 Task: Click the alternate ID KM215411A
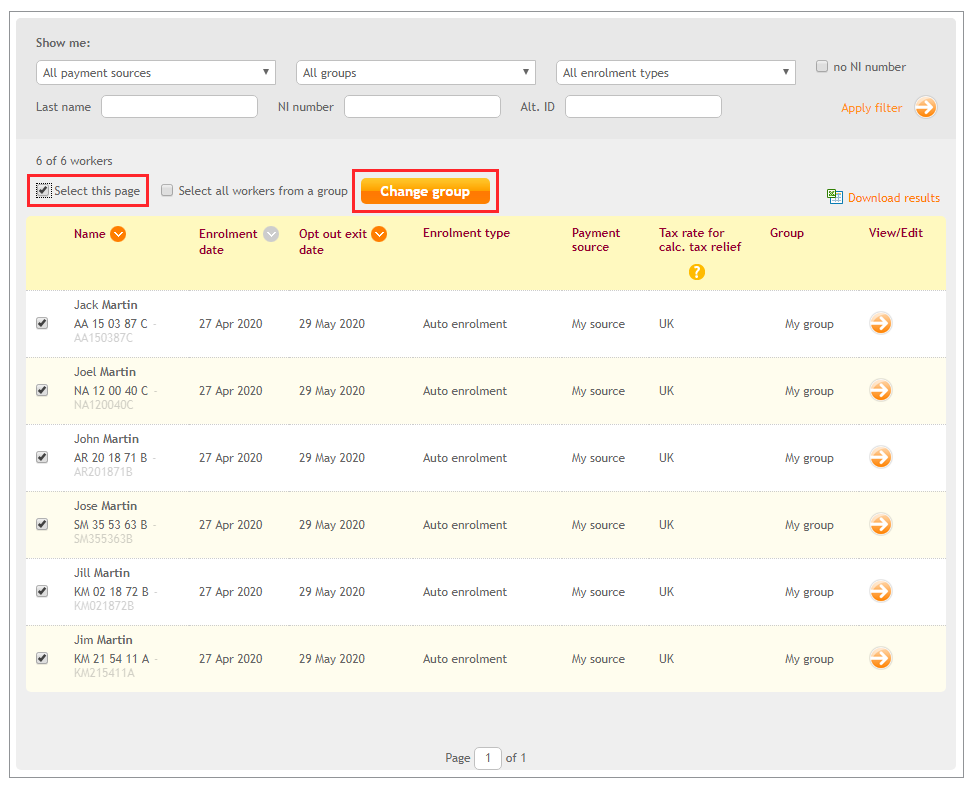tap(104, 673)
